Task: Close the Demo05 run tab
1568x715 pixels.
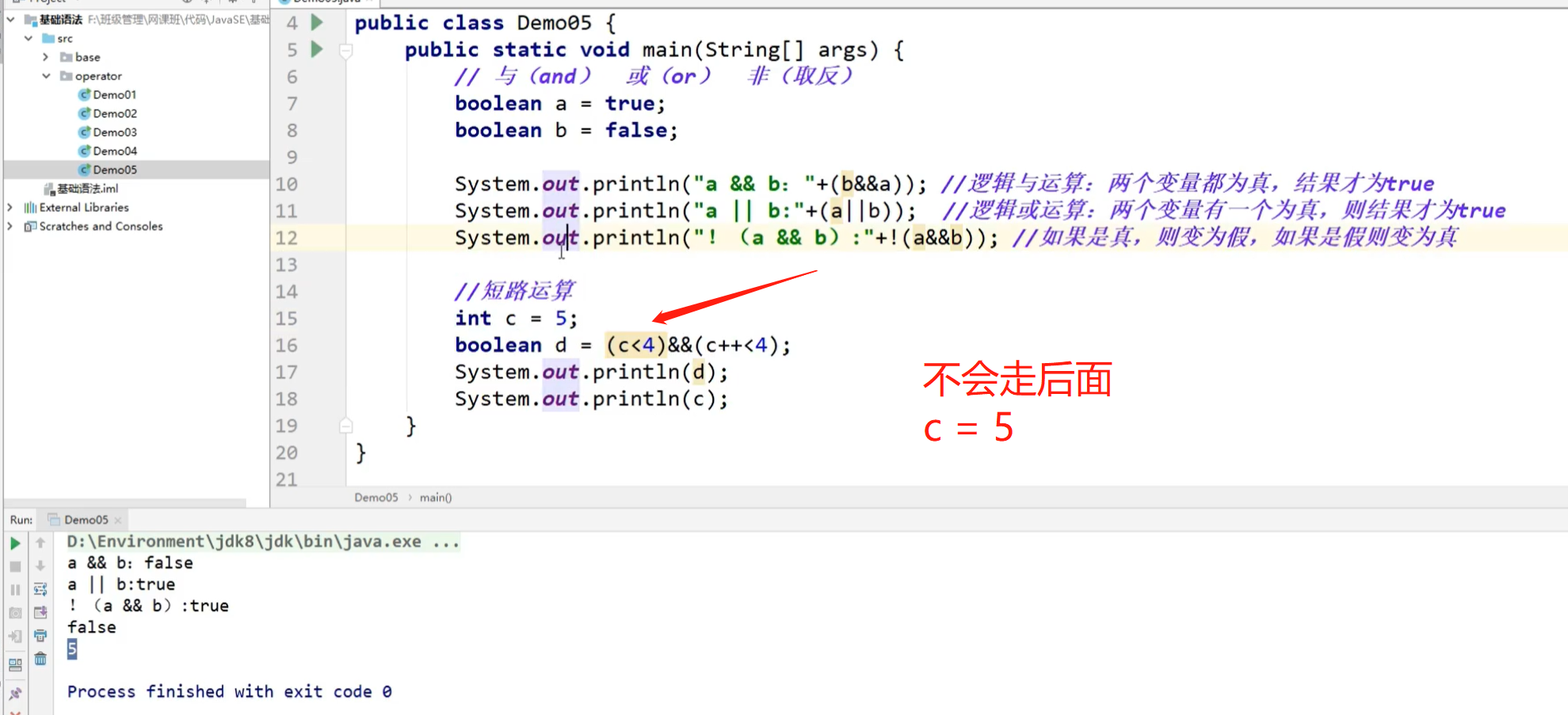Action: (118, 520)
